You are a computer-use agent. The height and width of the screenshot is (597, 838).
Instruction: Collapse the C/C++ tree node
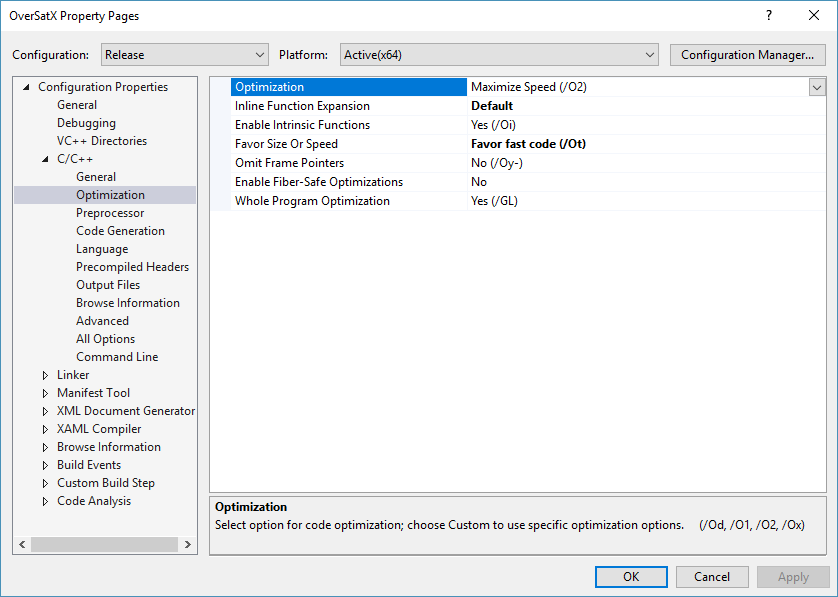click(45, 159)
